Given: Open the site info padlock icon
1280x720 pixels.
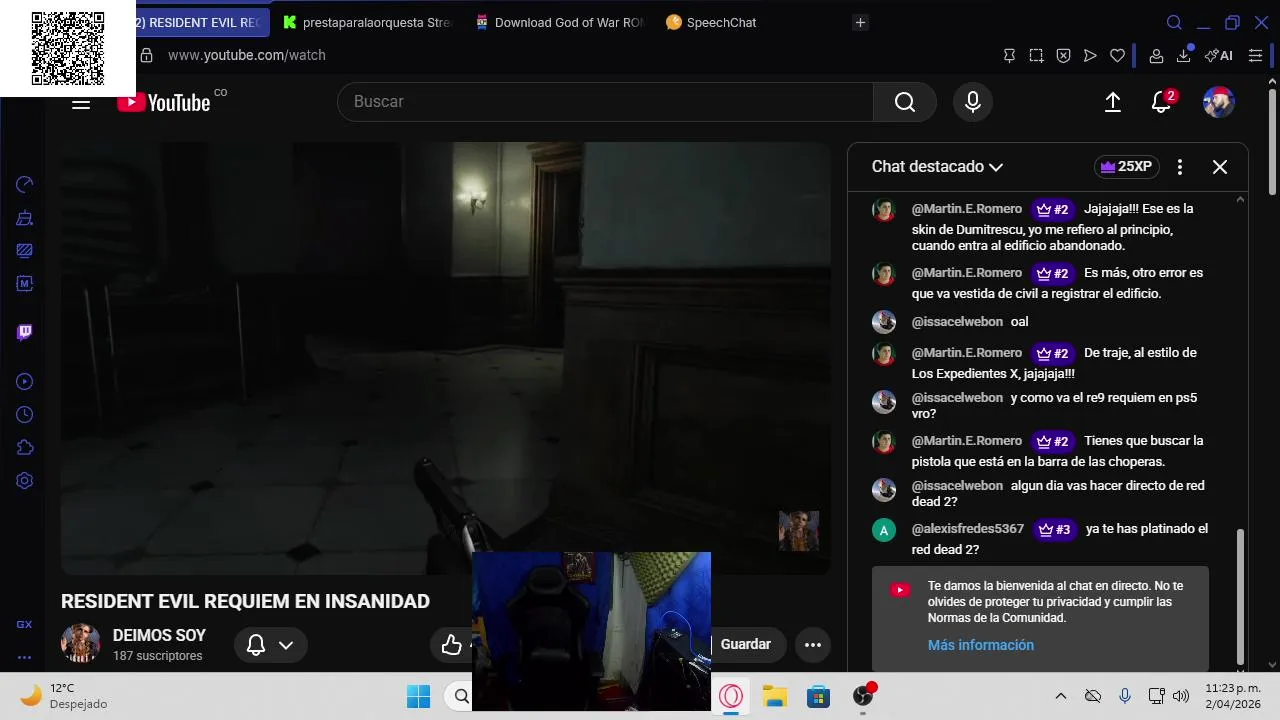Looking at the screenshot, I should [147, 56].
